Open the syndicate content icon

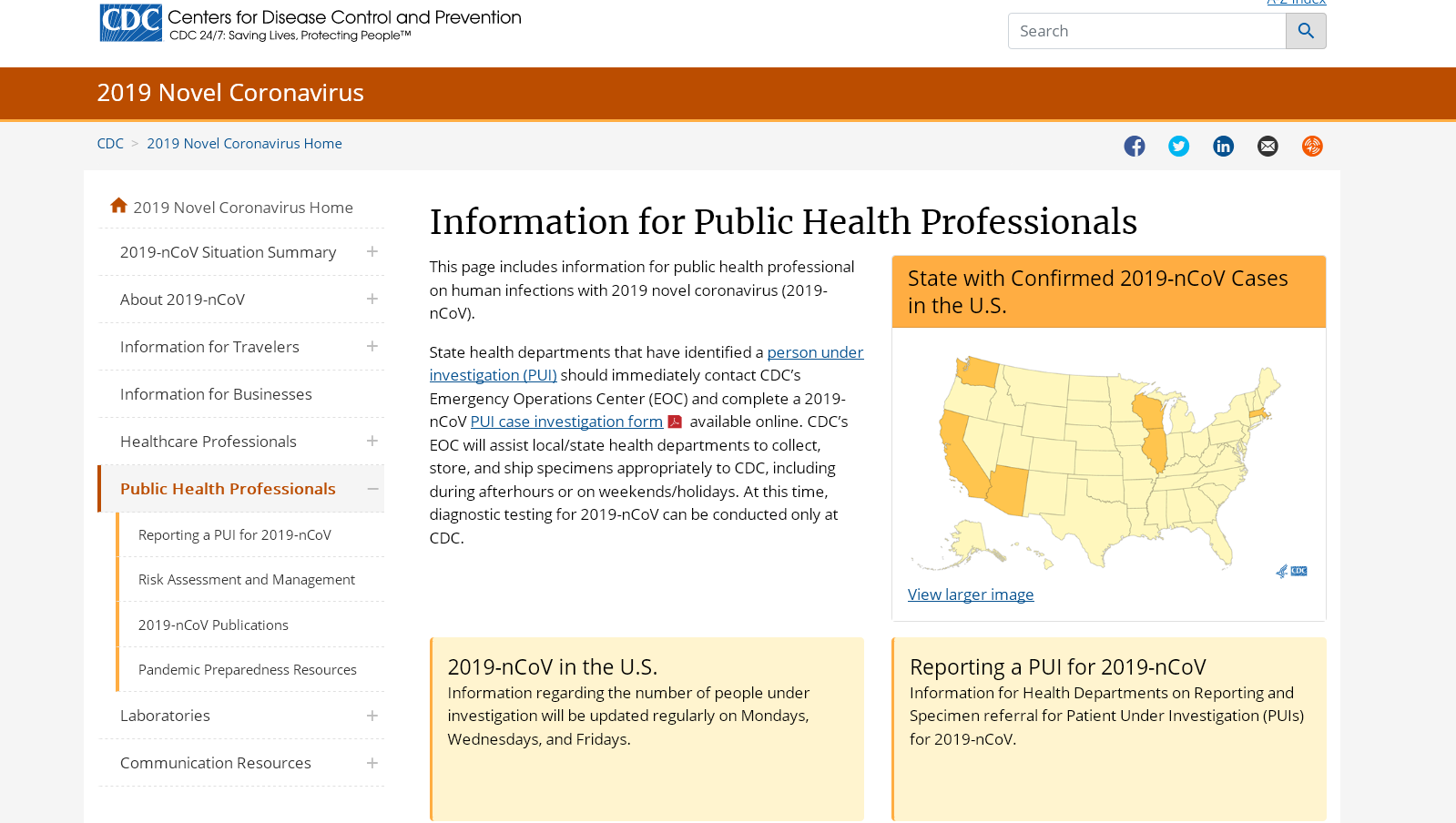(x=1312, y=146)
